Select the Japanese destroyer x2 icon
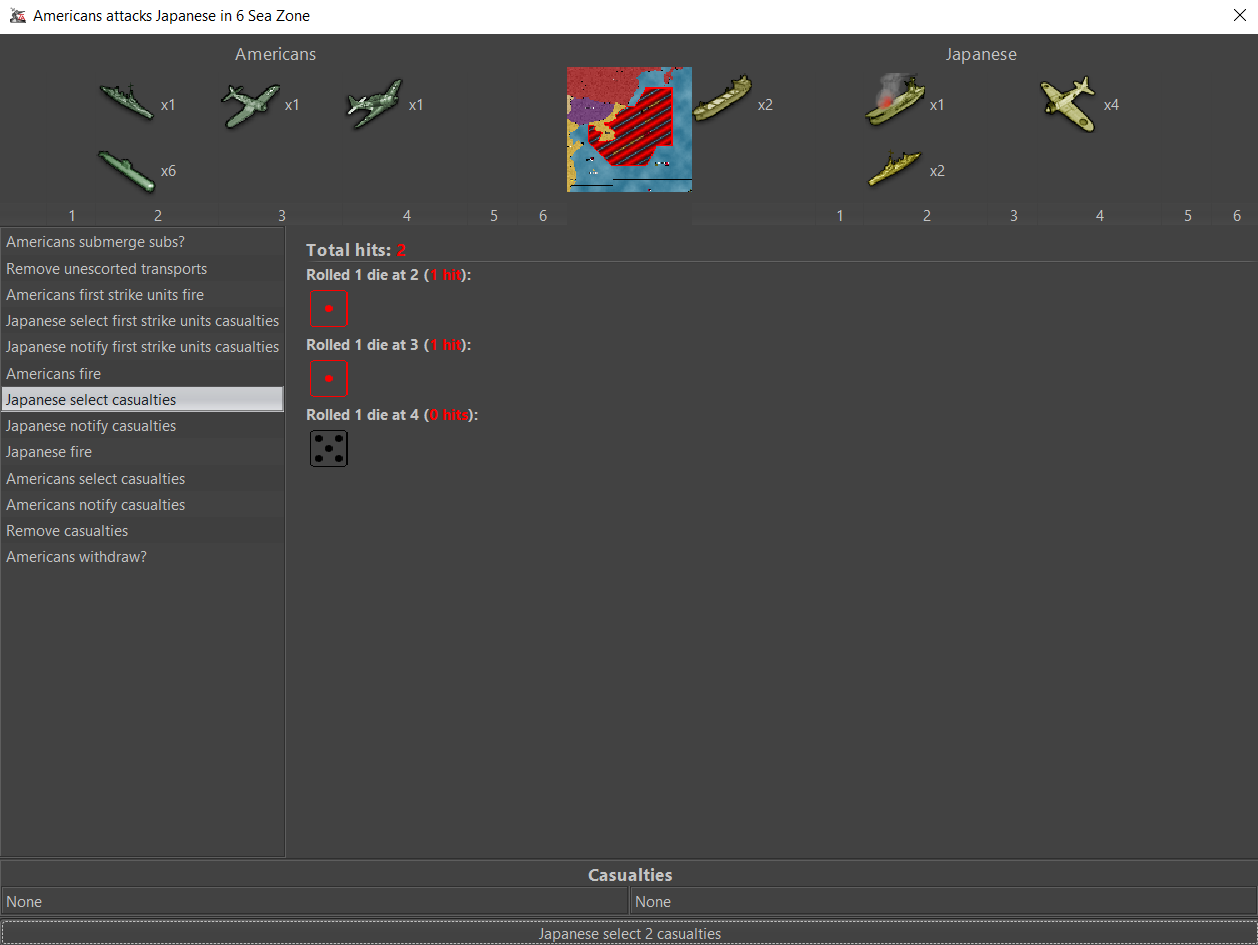This screenshot has height=945, width=1258. 894,169
